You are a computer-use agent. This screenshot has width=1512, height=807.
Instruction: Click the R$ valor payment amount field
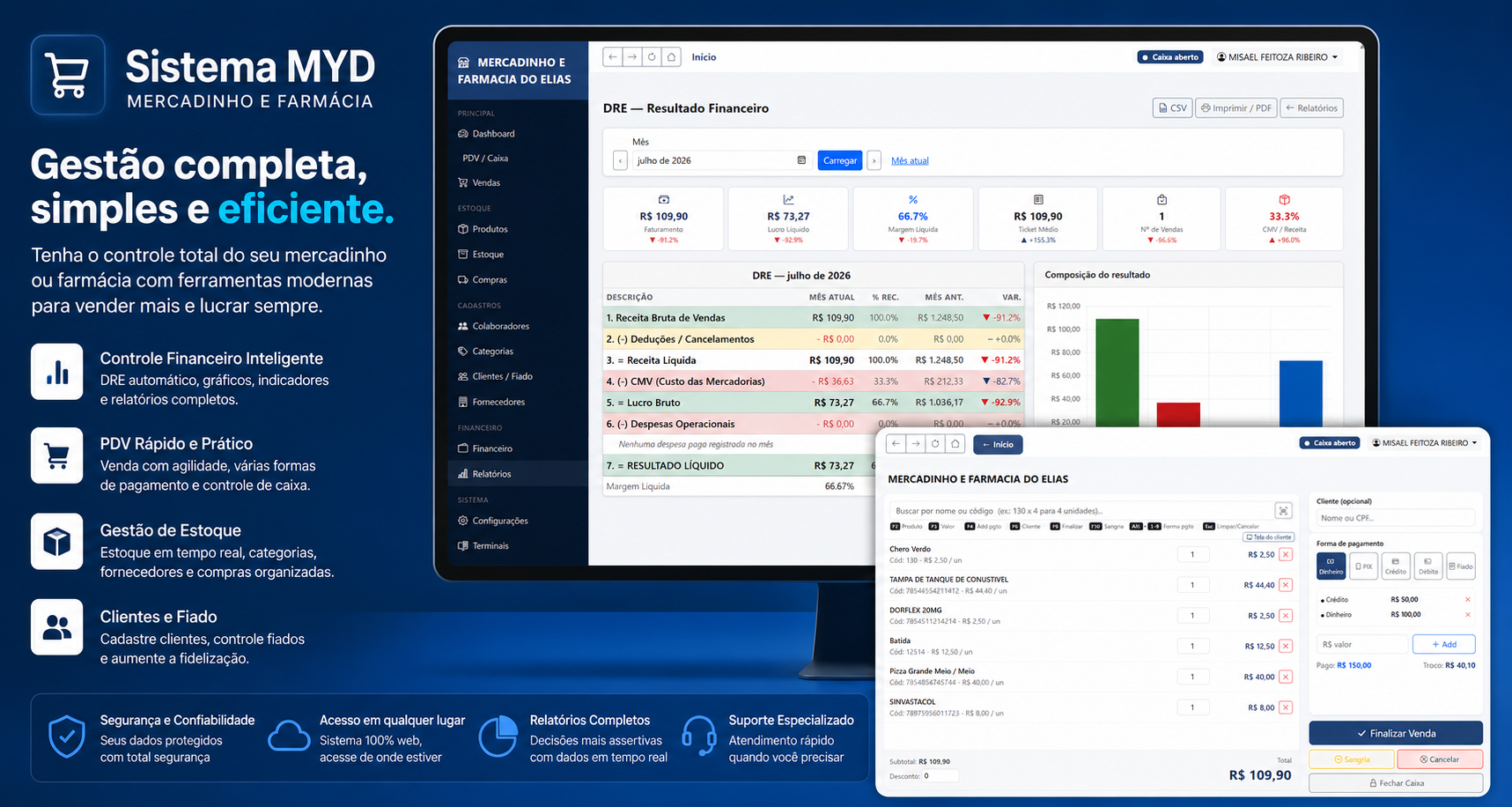tap(1363, 644)
